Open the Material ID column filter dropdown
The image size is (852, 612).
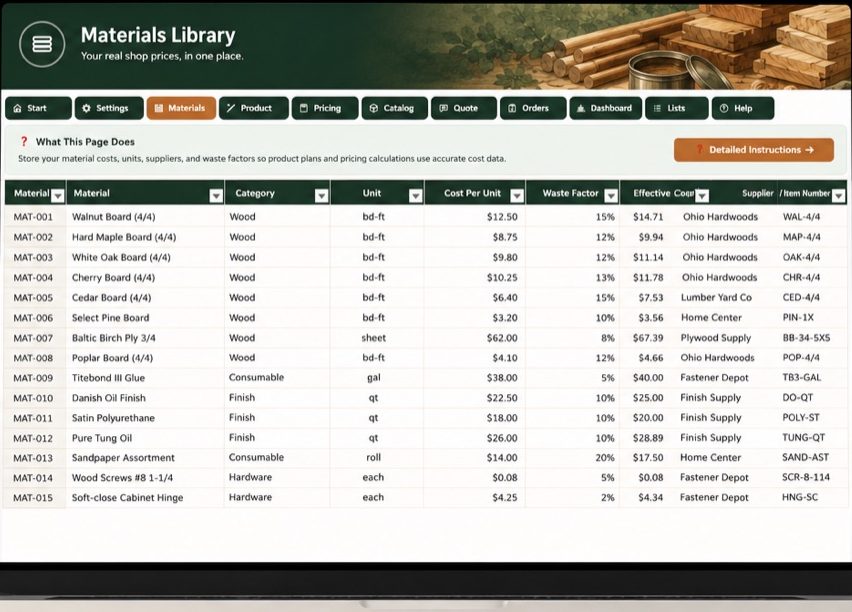pyautogui.click(x=58, y=196)
